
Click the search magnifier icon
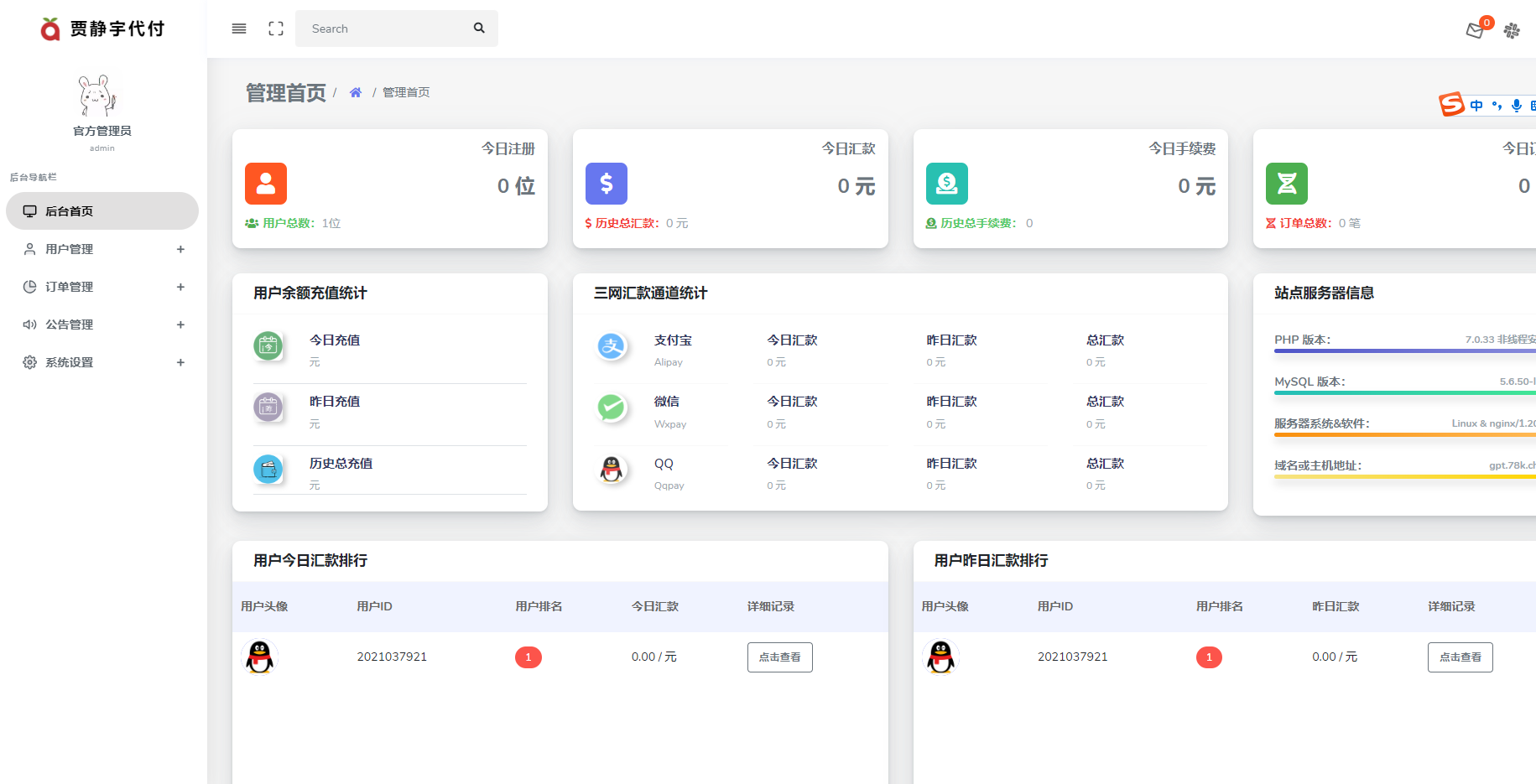coord(479,29)
